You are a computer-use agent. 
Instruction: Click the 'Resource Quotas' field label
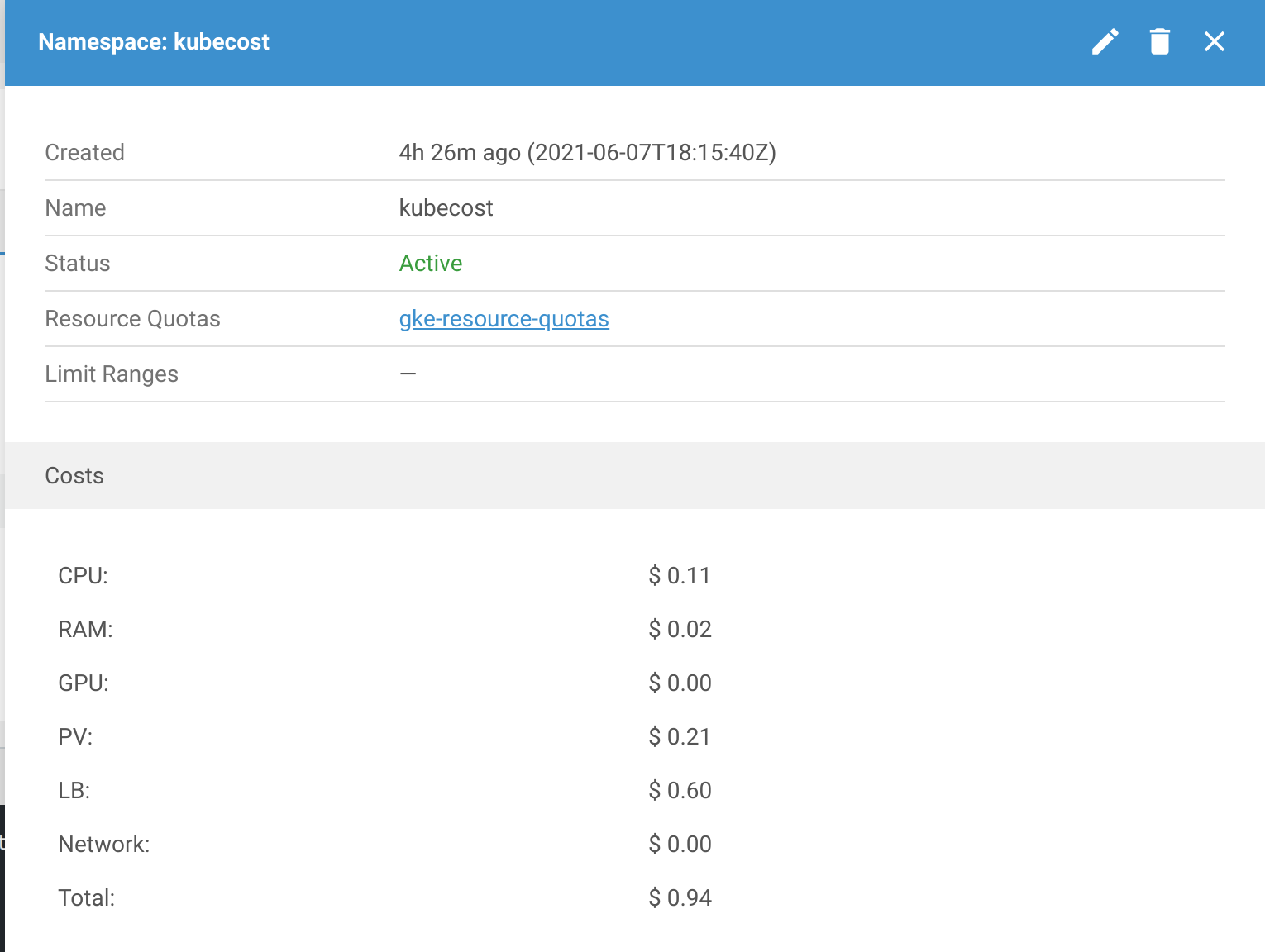[x=132, y=319]
